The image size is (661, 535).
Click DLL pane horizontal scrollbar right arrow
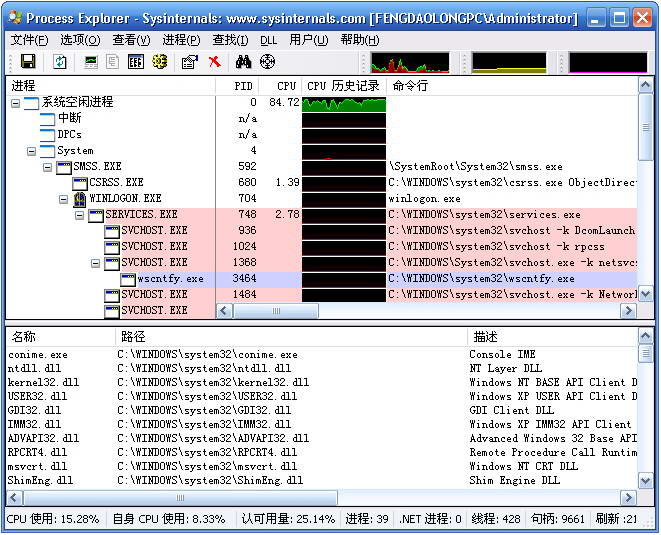[x=628, y=498]
